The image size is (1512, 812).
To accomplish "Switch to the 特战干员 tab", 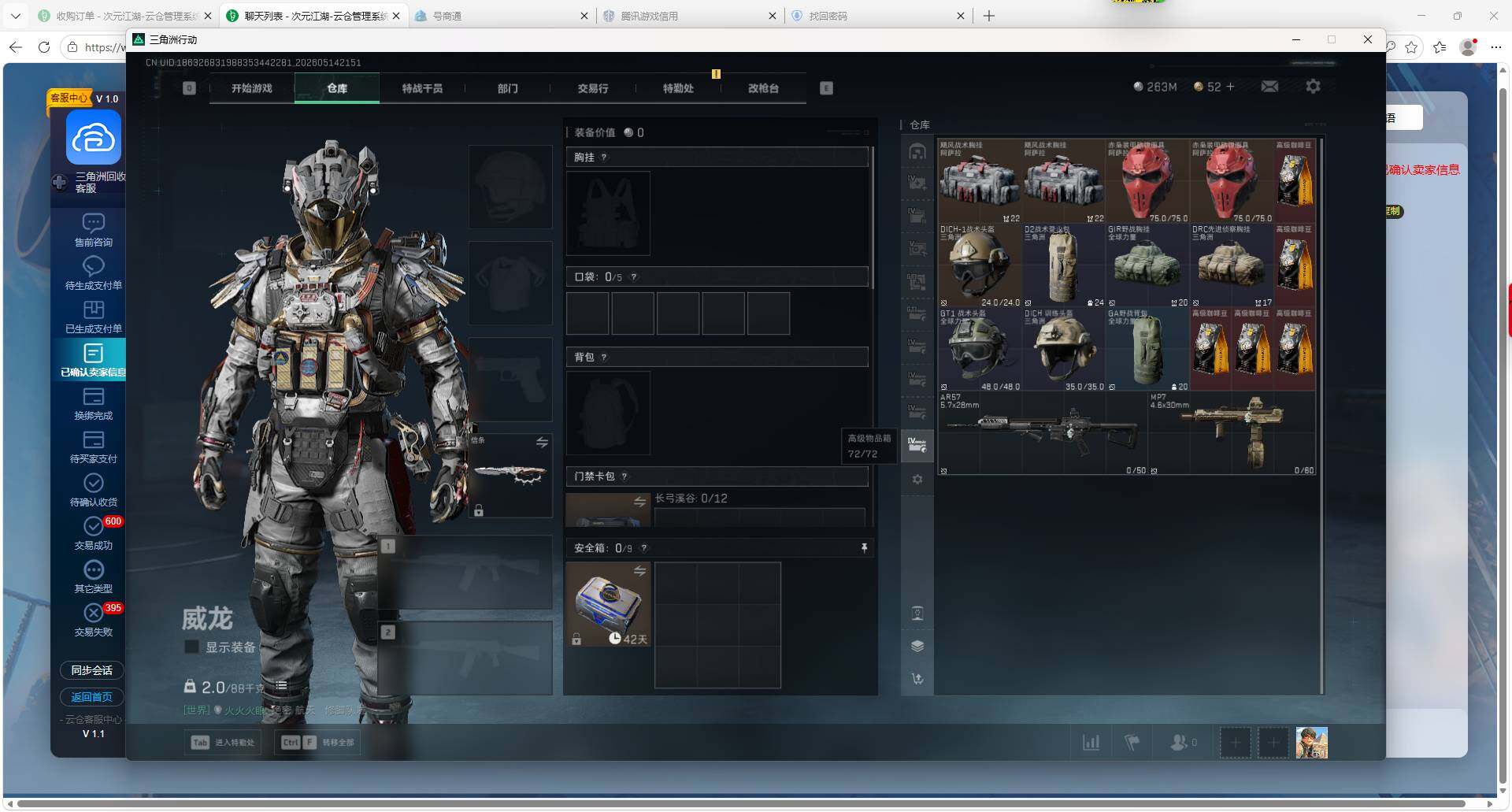I will click(422, 88).
